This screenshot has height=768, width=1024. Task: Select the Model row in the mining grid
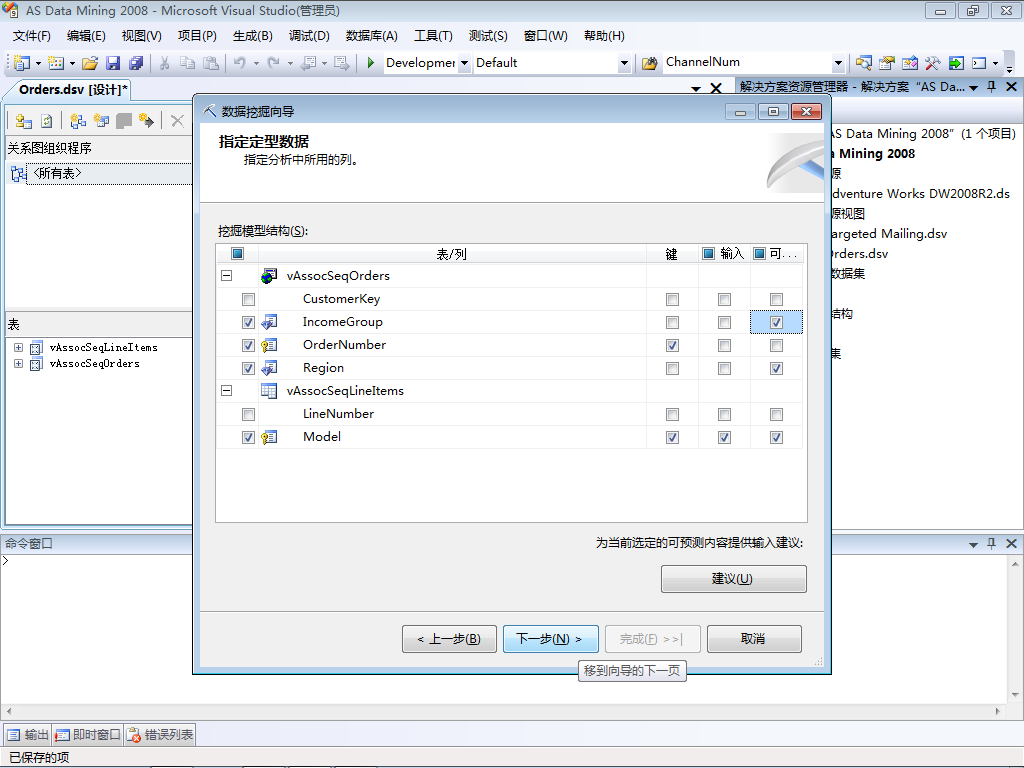[509, 437]
